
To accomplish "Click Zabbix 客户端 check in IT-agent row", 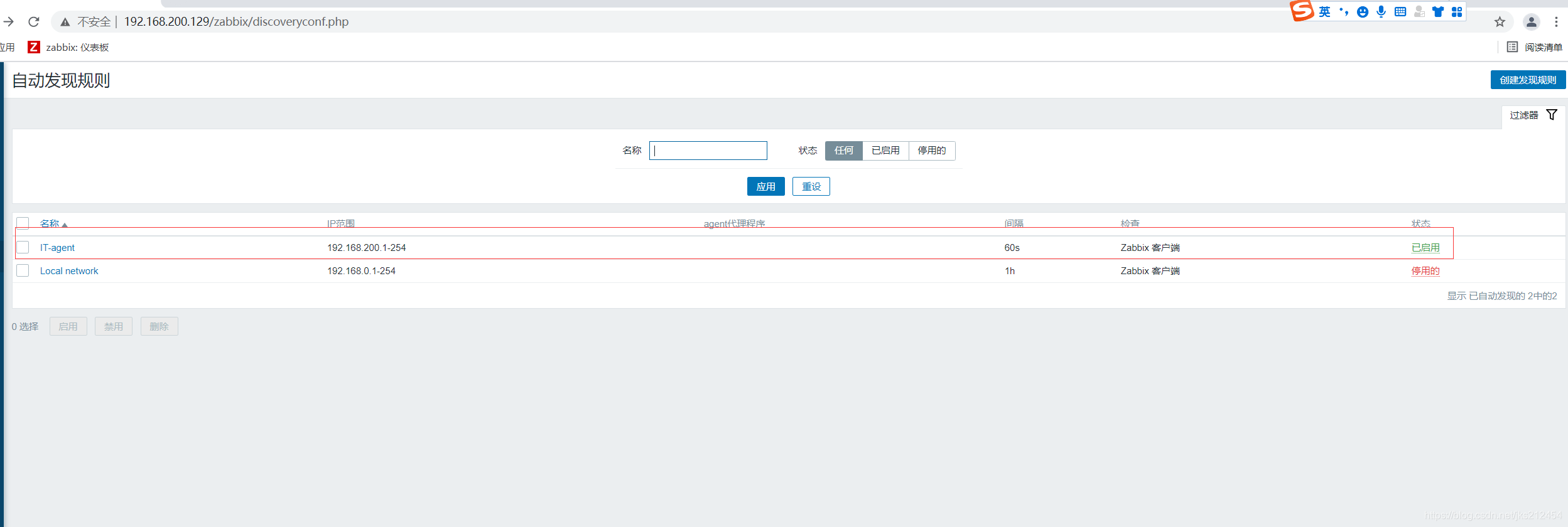I will (1150, 248).
